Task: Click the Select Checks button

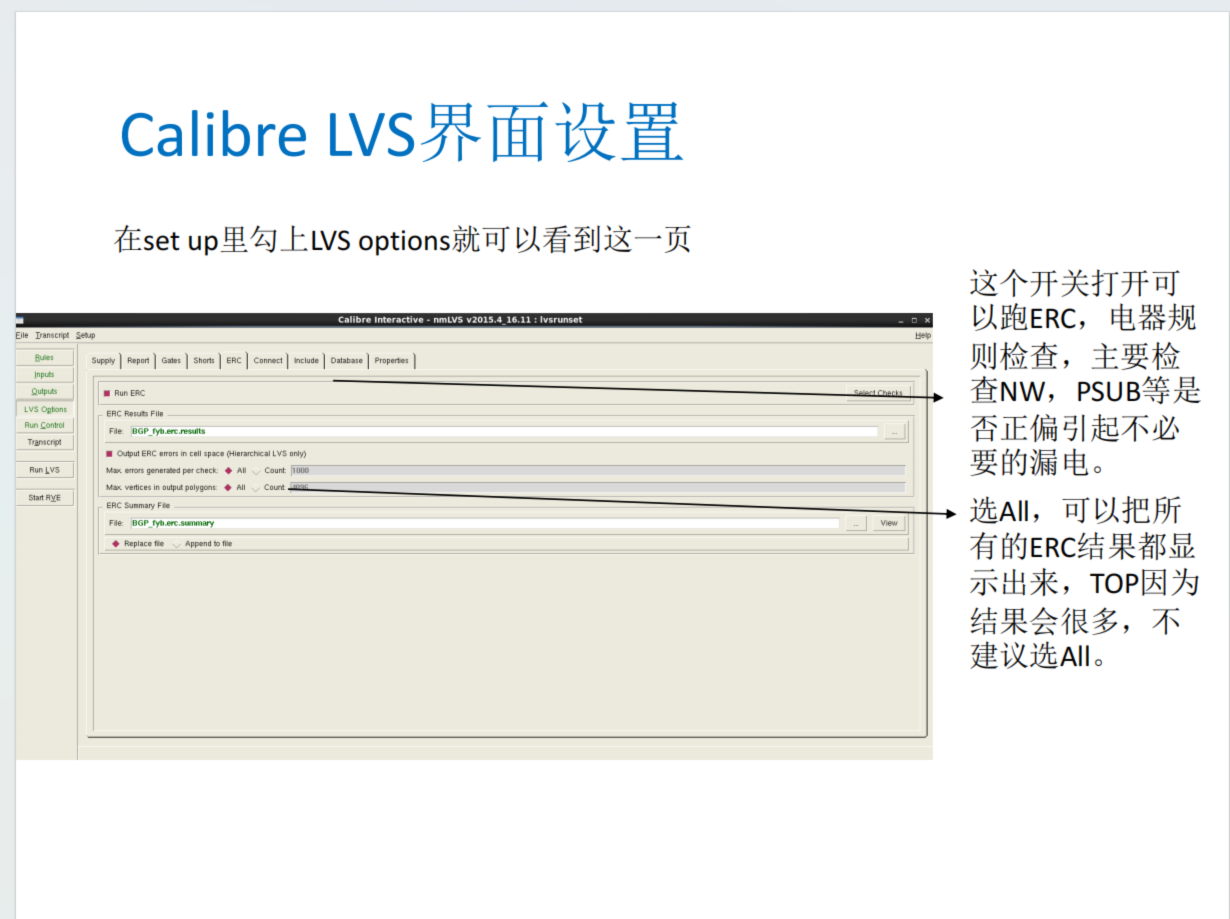Action: [878, 393]
